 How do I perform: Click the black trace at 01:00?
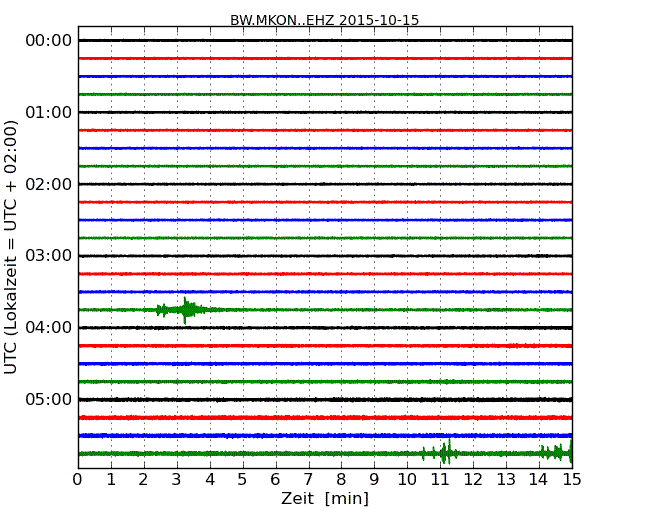coord(325,112)
